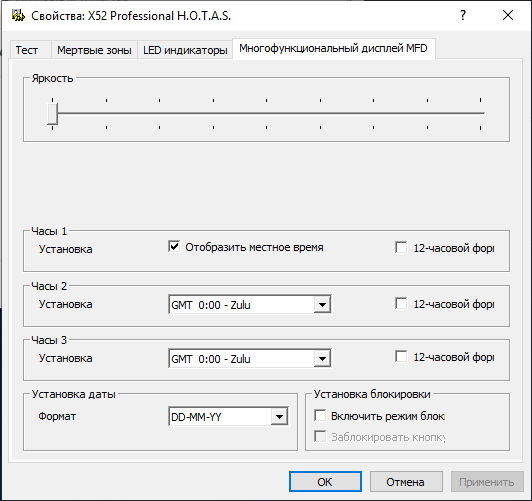Enable 12-hour format for Часы 1
The height and width of the screenshot is (501, 532).
tap(401, 247)
